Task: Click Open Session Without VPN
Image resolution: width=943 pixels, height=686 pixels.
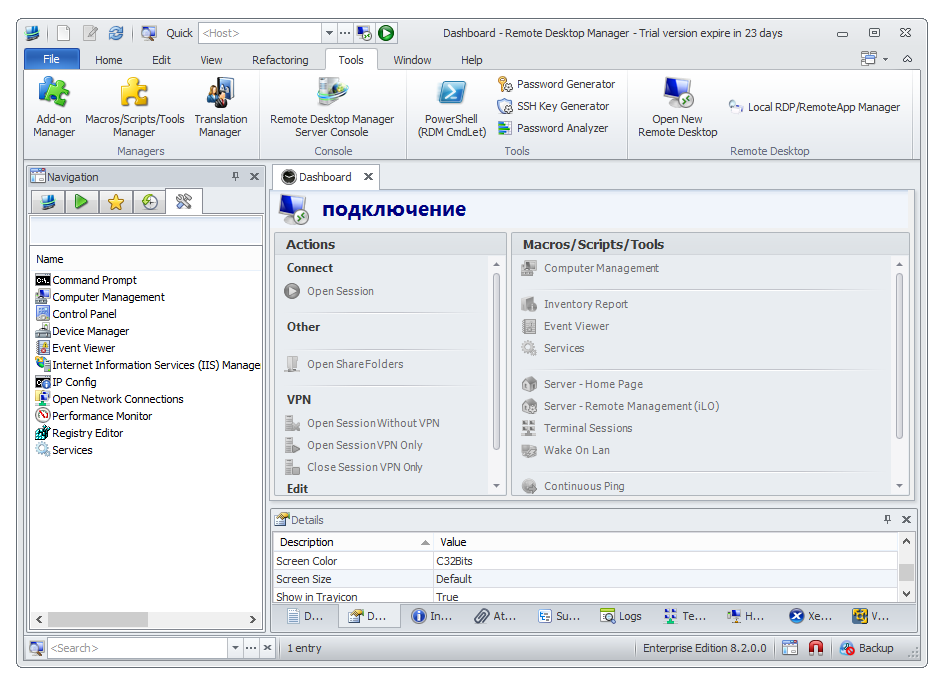Action: (x=362, y=423)
